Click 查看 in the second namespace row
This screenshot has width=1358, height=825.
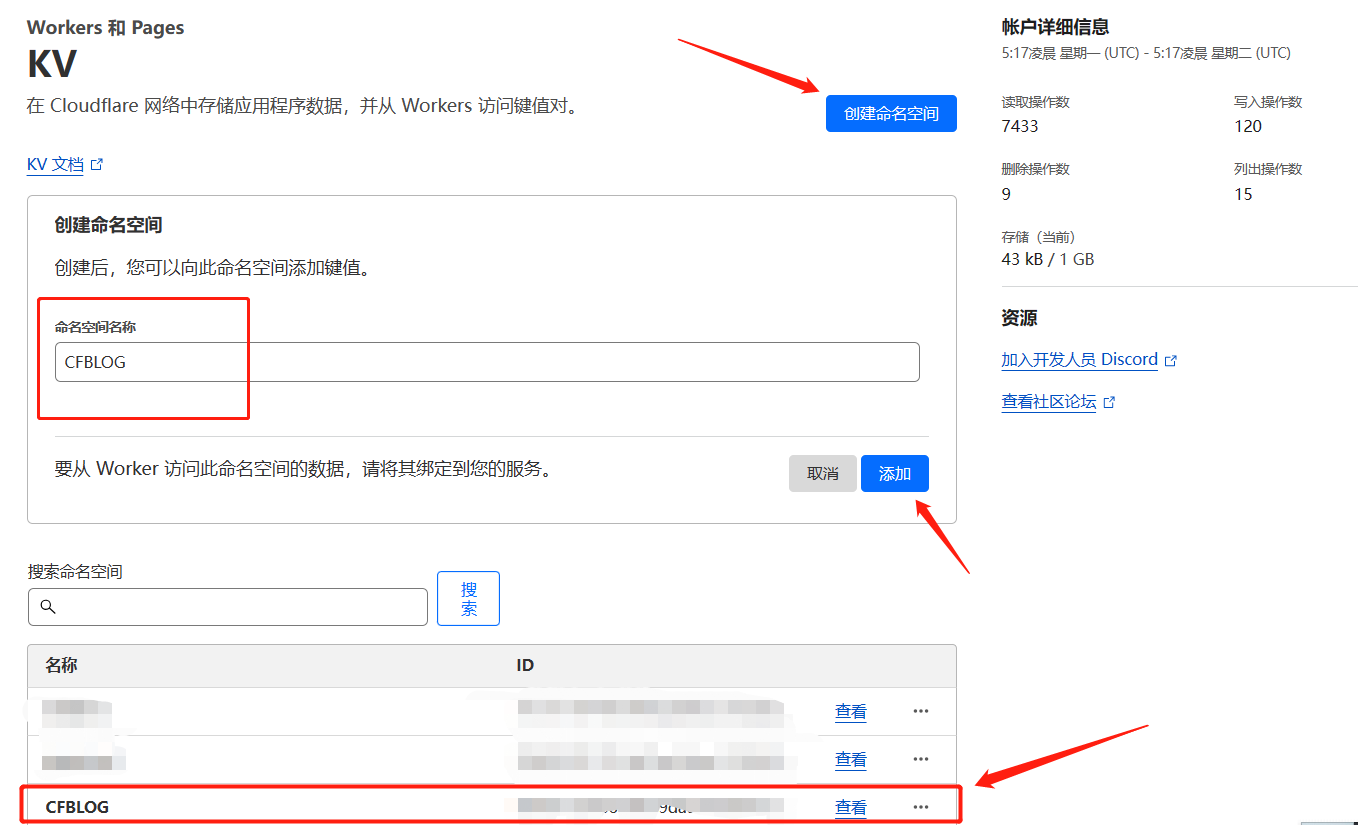pyautogui.click(x=851, y=760)
